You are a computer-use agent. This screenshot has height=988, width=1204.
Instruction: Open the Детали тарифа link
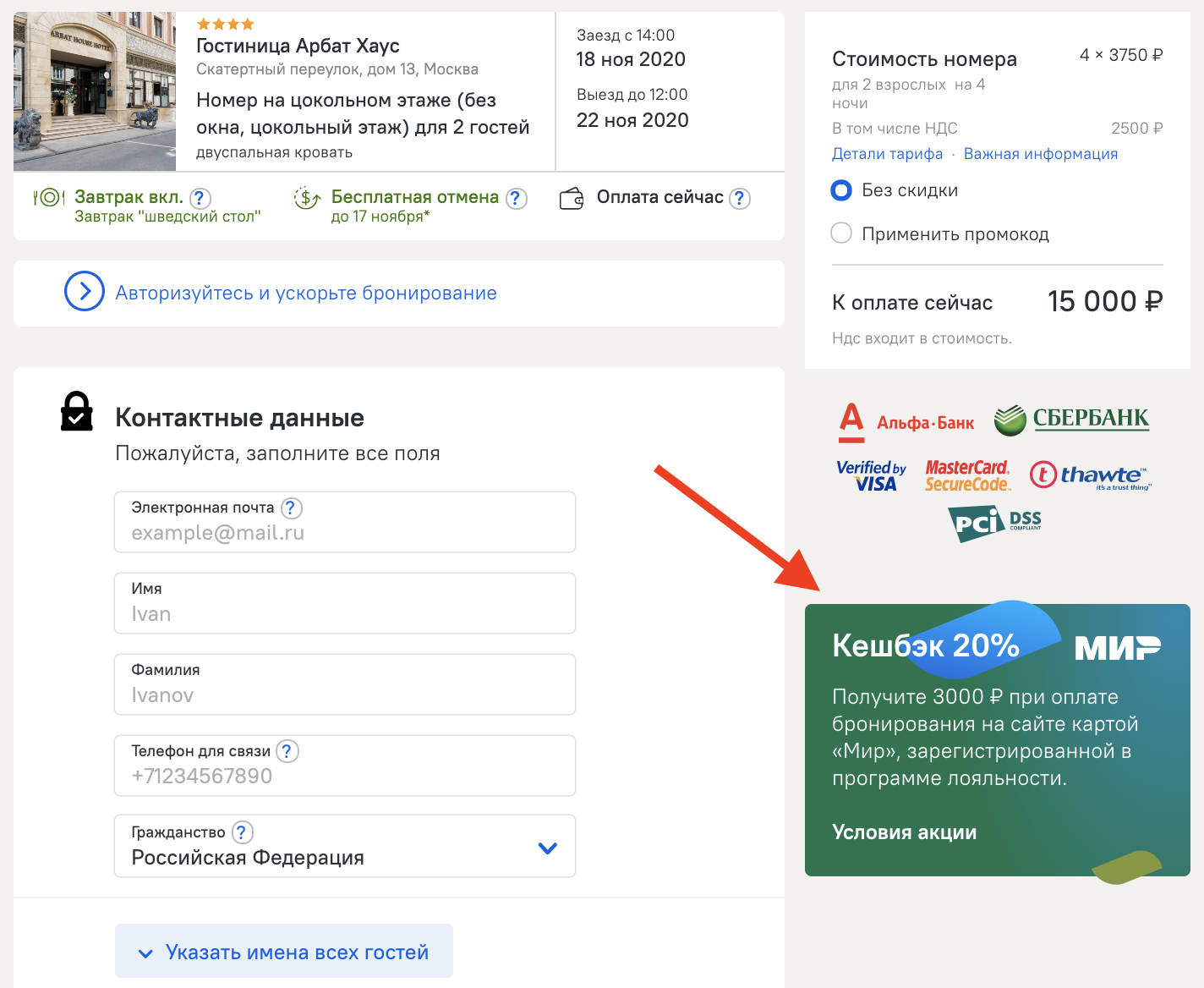coord(887,154)
